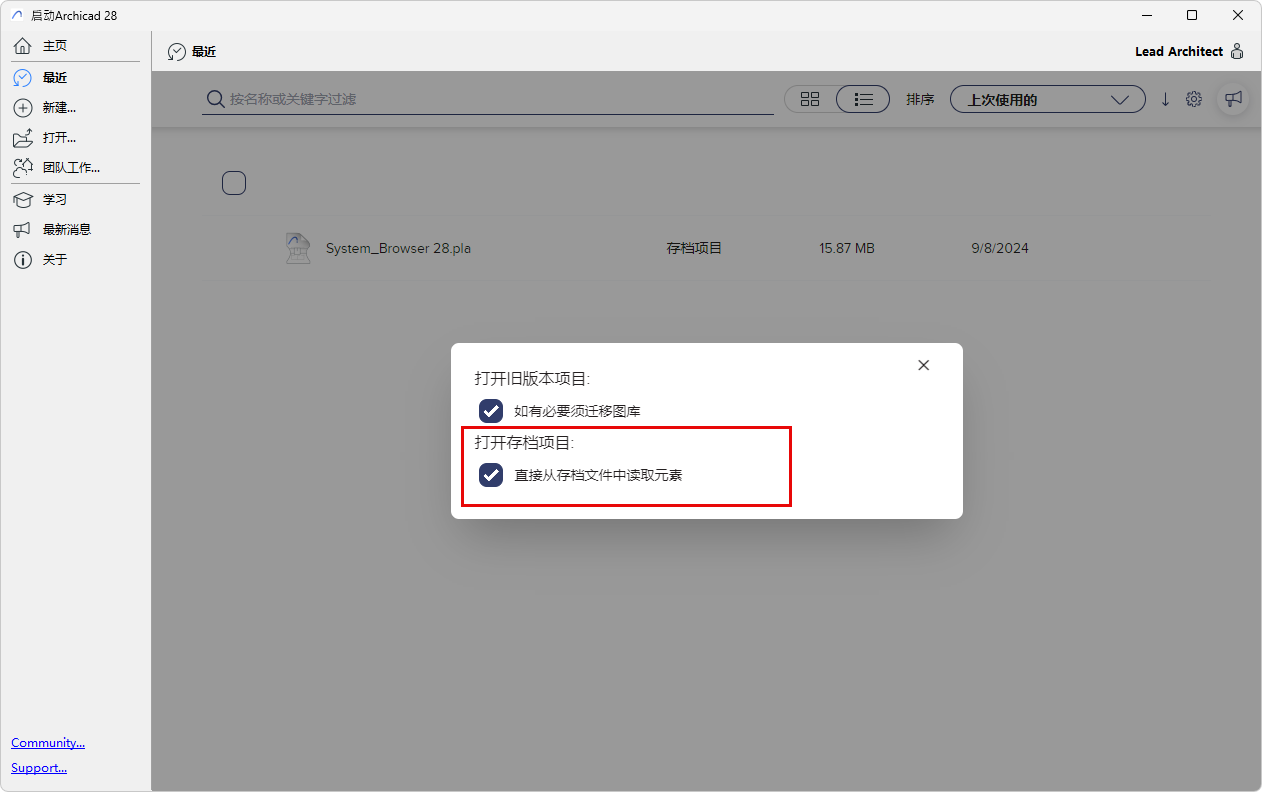Image resolution: width=1262 pixels, height=792 pixels.
Task: Open the Community... link
Action: [x=48, y=743]
